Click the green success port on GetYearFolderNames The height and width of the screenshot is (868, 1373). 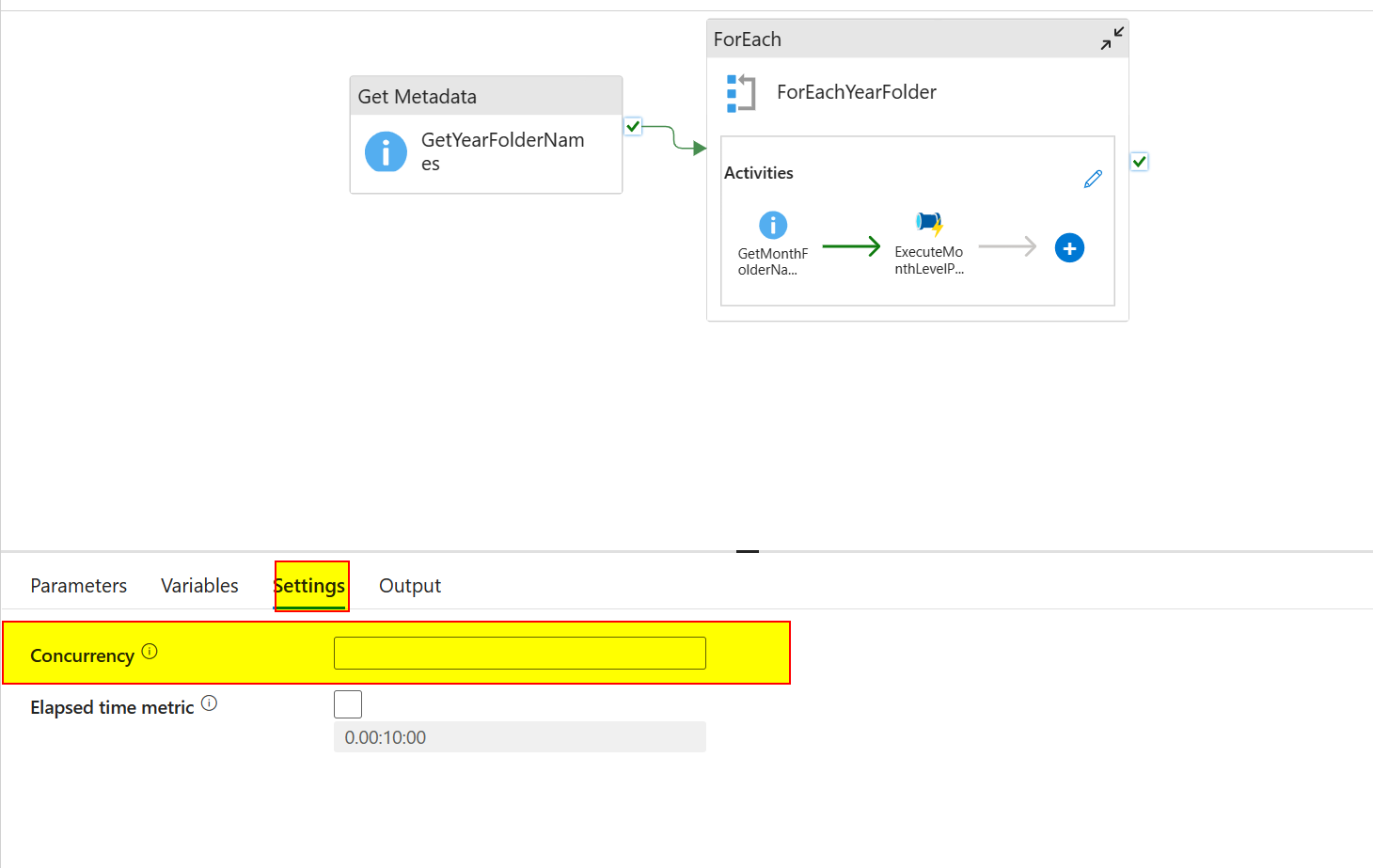click(632, 126)
